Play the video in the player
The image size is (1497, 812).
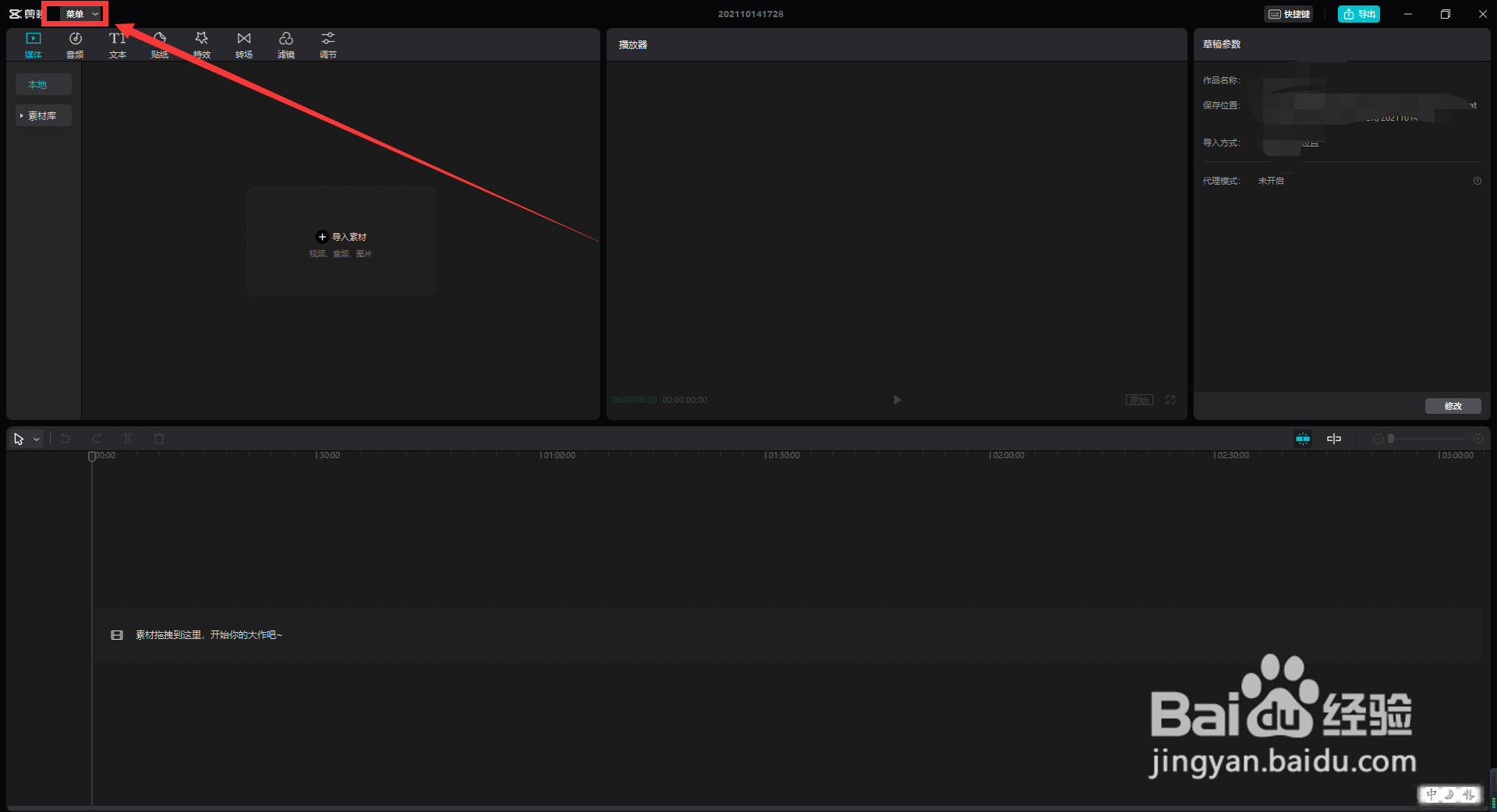pos(897,400)
